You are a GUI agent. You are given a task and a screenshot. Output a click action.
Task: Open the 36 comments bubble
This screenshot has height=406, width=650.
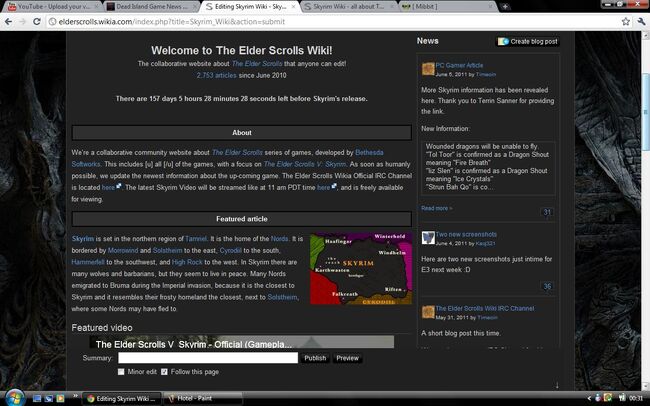click(x=547, y=287)
